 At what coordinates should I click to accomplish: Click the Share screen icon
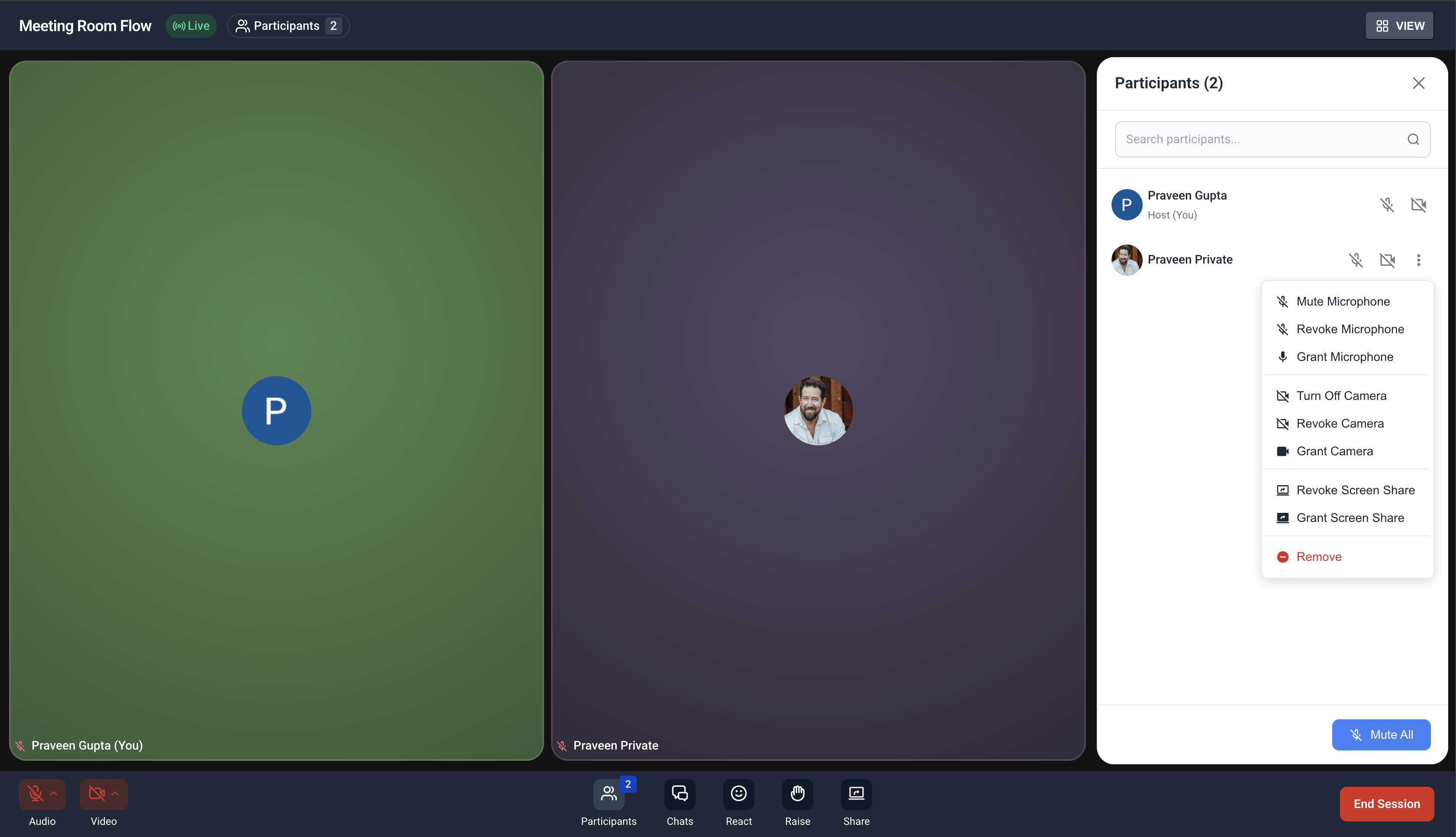[856, 794]
